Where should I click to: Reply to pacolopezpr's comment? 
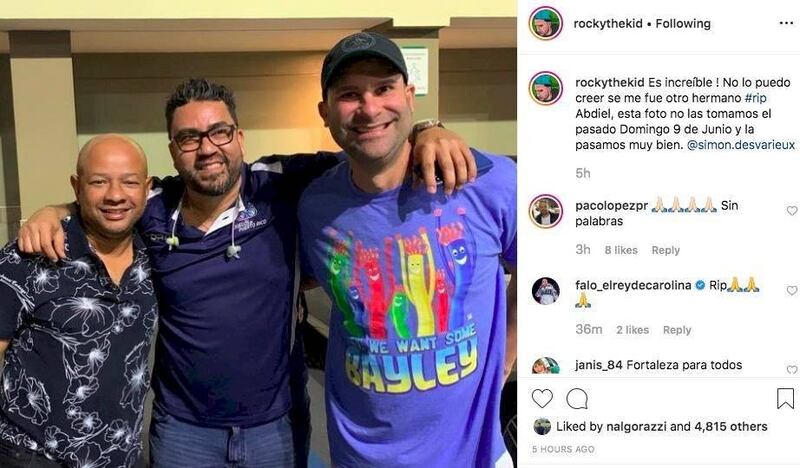coord(665,250)
